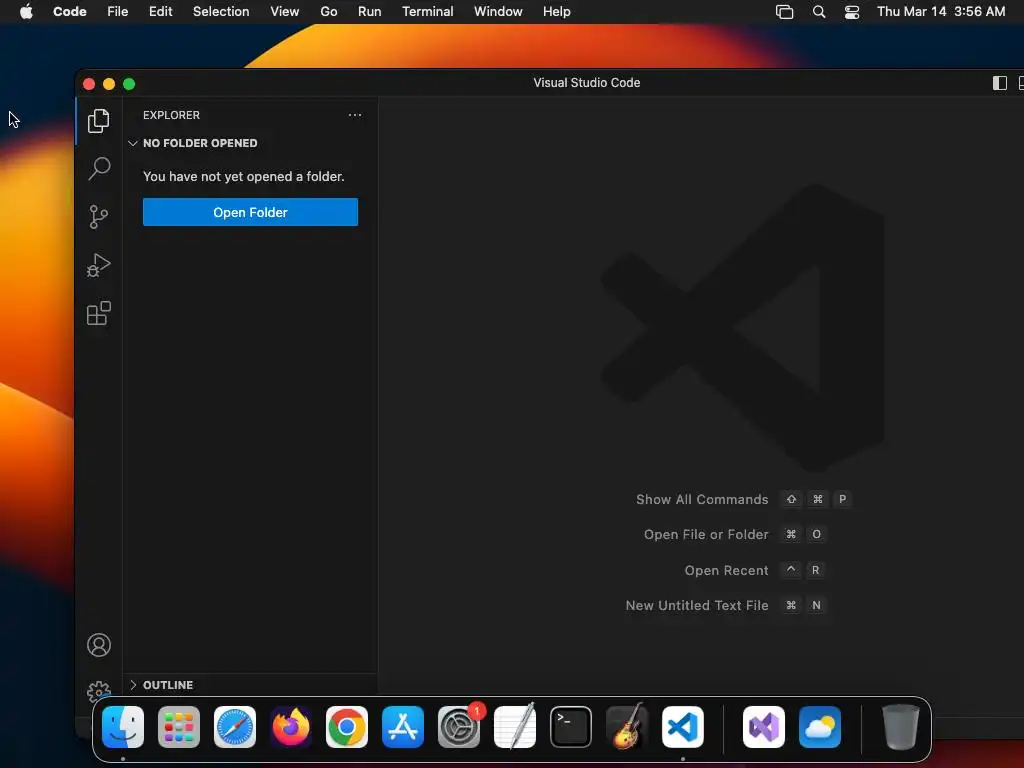Click Visual Studio Code in the Dock
Image resolution: width=1024 pixels, height=768 pixels.
click(683, 727)
